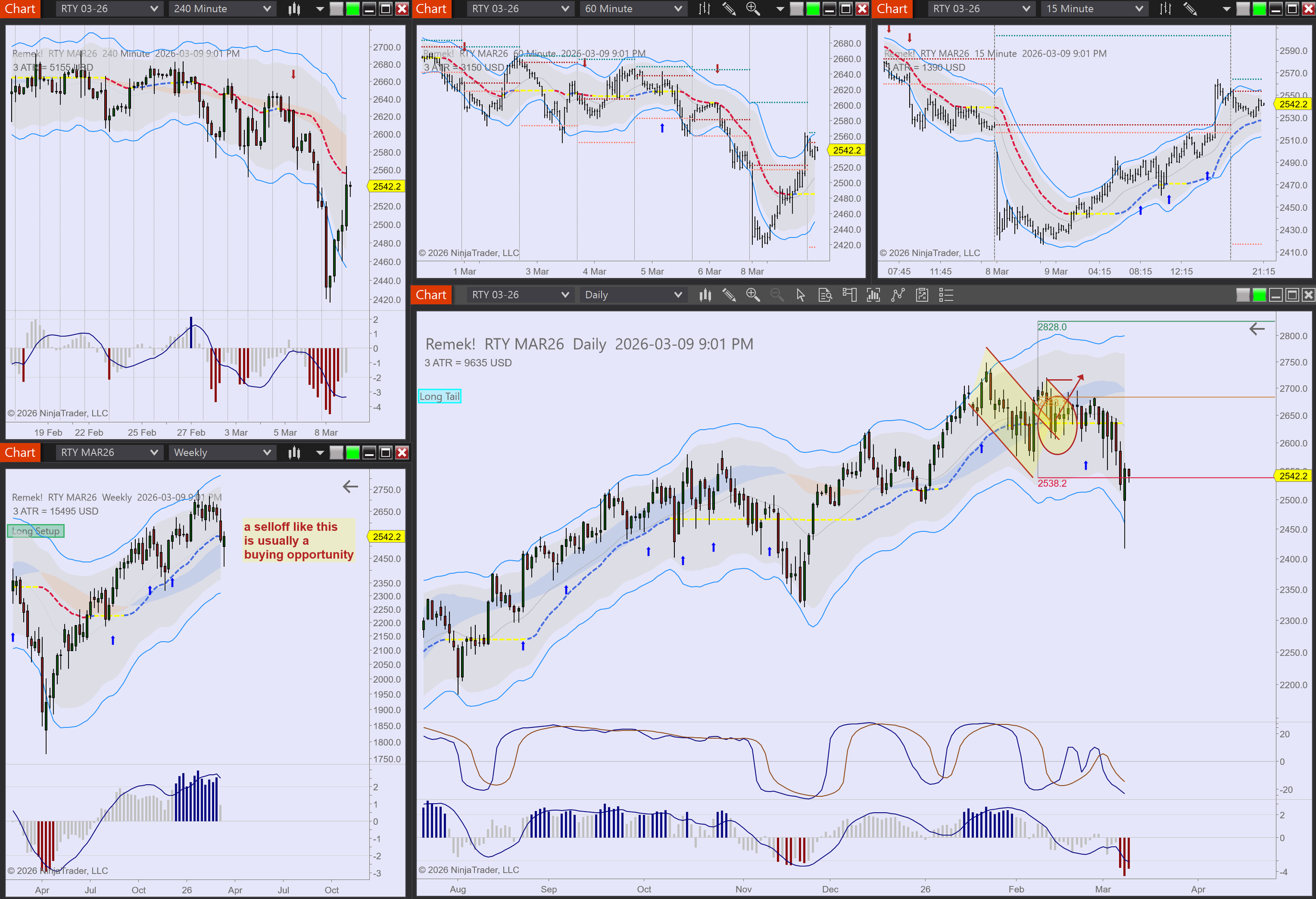1316x899 pixels.
Task: Toggle gray link button on Weekly chart
Action: point(336,452)
